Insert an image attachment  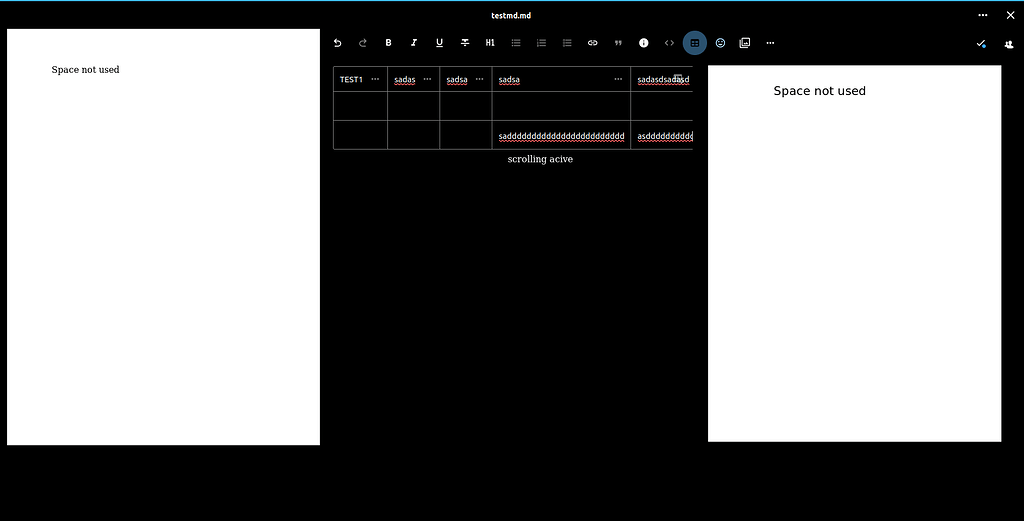click(744, 43)
